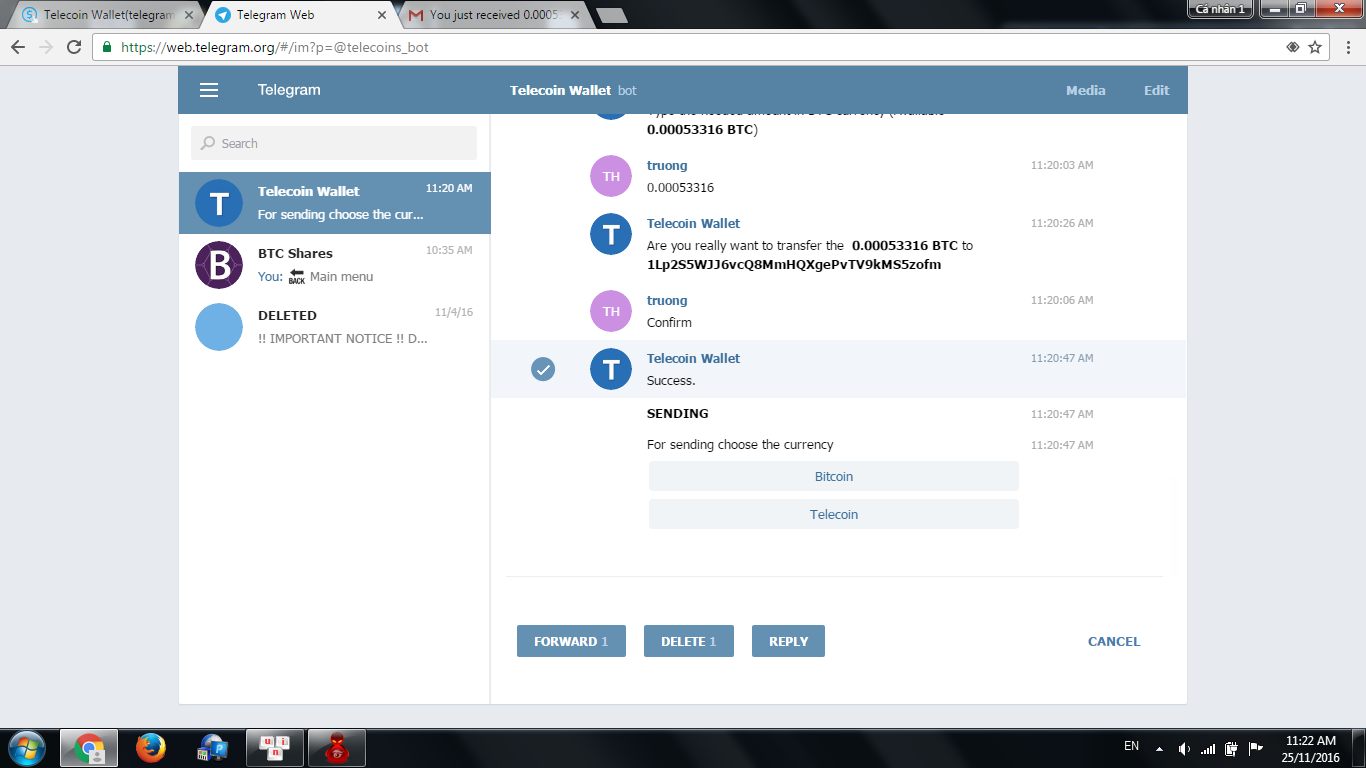Open the Telecoin Wallet chat in the list
Viewport: 1366px width, 768px height.
[x=335, y=203]
